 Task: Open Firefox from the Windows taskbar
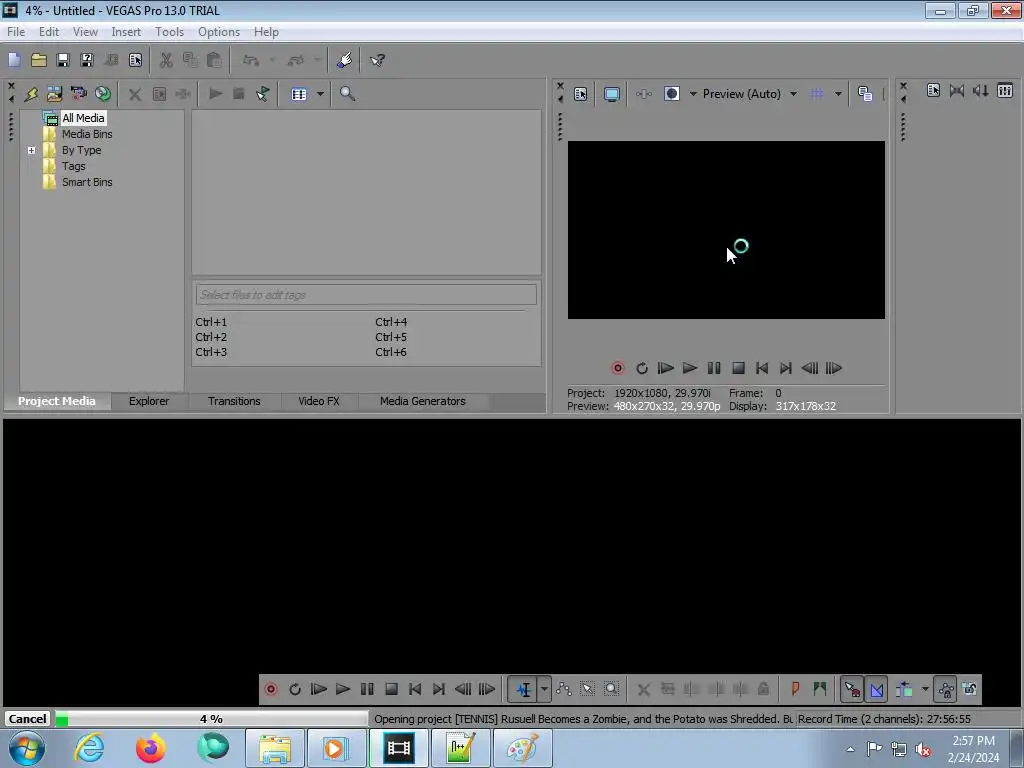[x=150, y=748]
